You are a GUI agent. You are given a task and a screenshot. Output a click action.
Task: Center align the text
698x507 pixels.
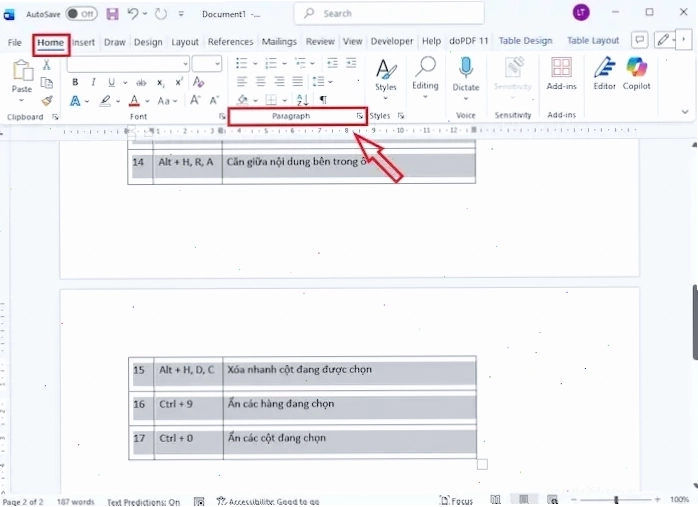pos(260,81)
